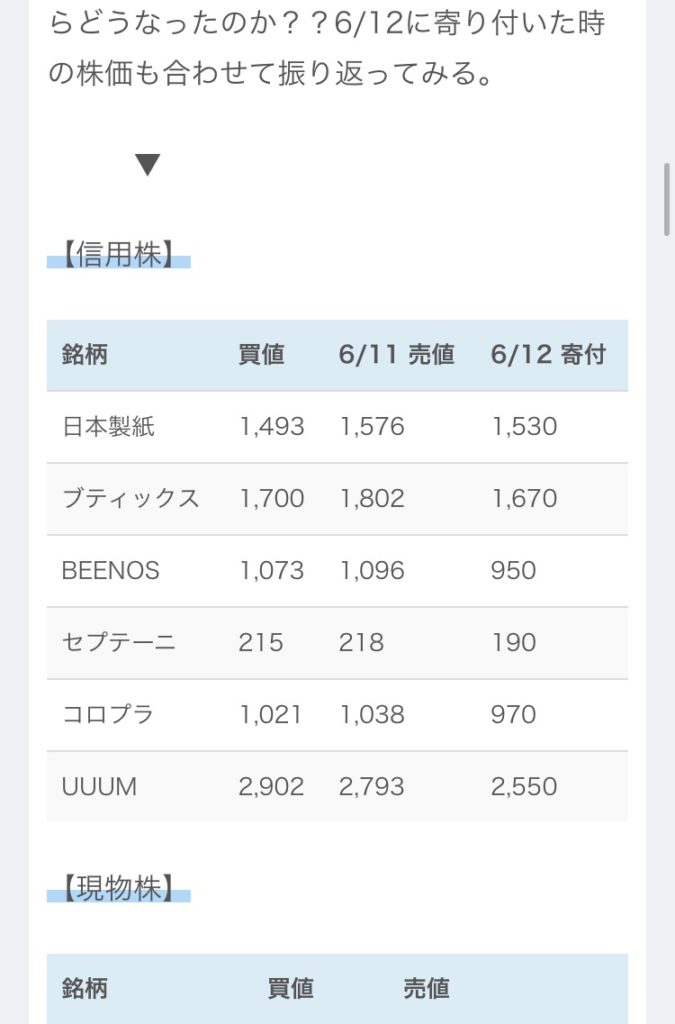Click the 銘柄 column header in first table
The width and height of the screenshot is (675, 1024).
click(x=85, y=355)
